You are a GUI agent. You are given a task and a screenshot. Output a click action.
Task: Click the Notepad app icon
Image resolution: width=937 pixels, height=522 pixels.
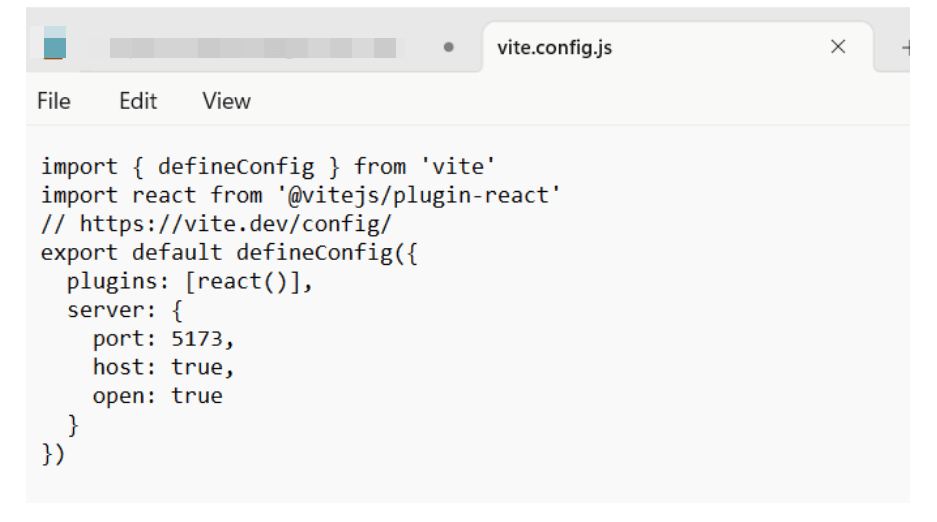pyautogui.click(x=53, y=47)
